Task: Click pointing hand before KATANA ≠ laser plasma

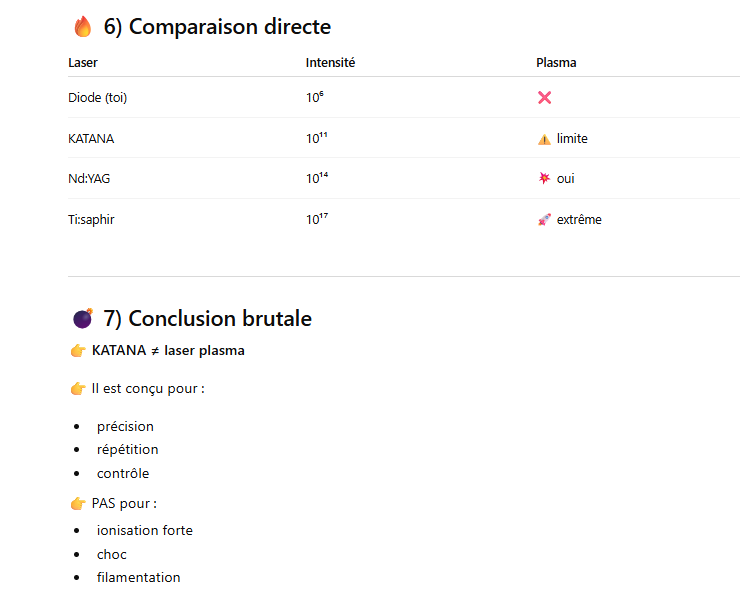Action: (x=78, y=351)
